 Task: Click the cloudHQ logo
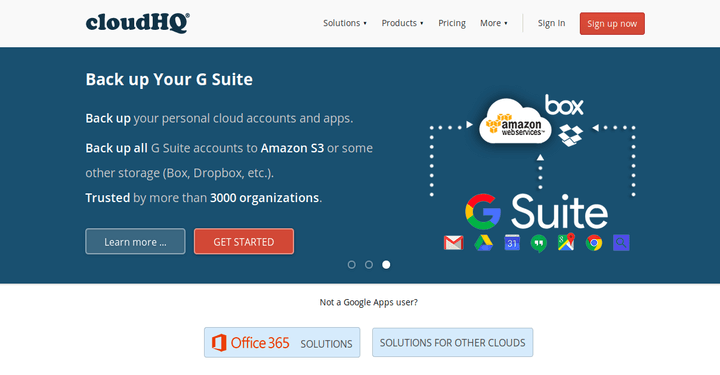[x=138, y=23]
